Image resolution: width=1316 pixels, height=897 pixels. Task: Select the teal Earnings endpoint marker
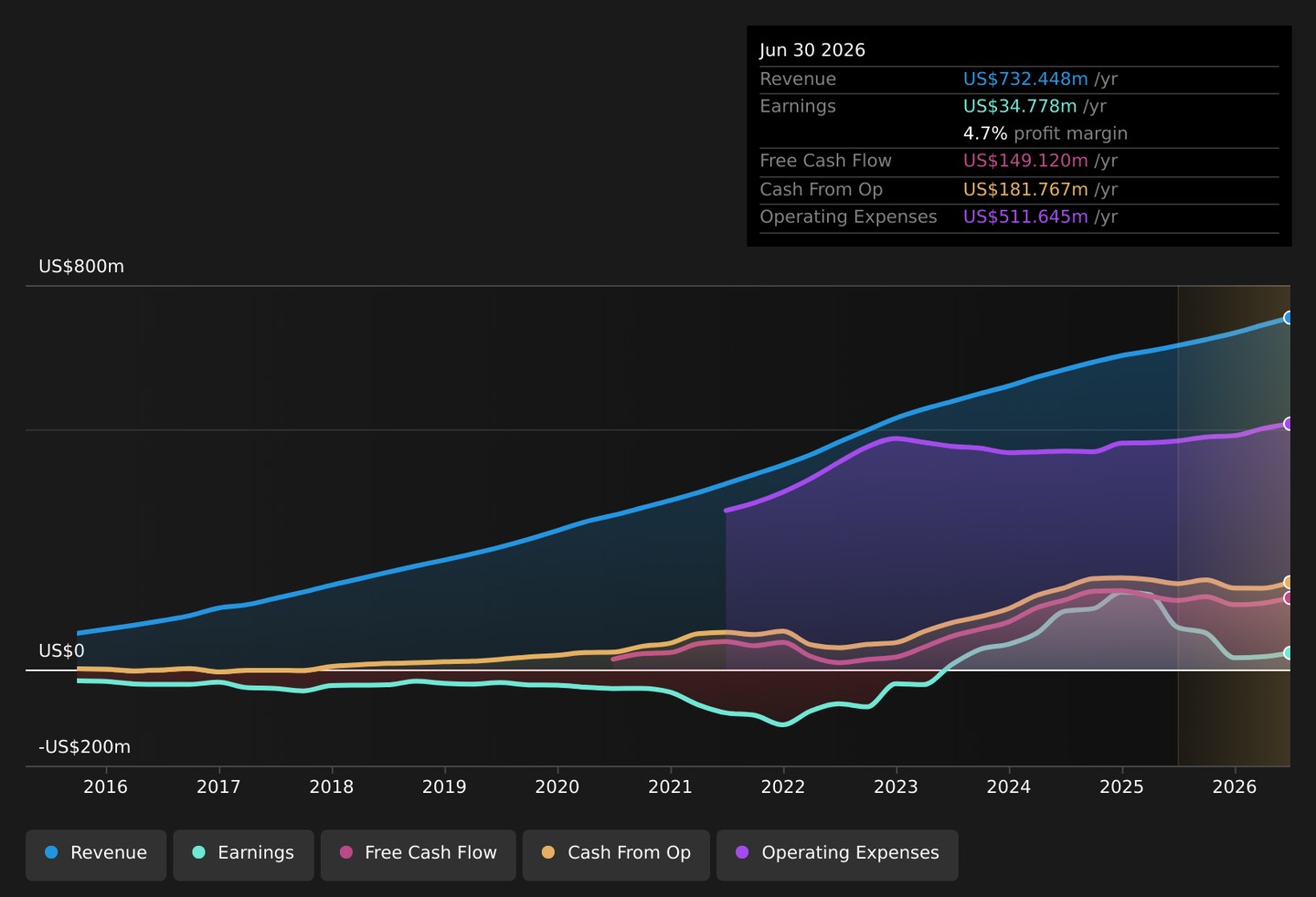[x=1289, y=653]
